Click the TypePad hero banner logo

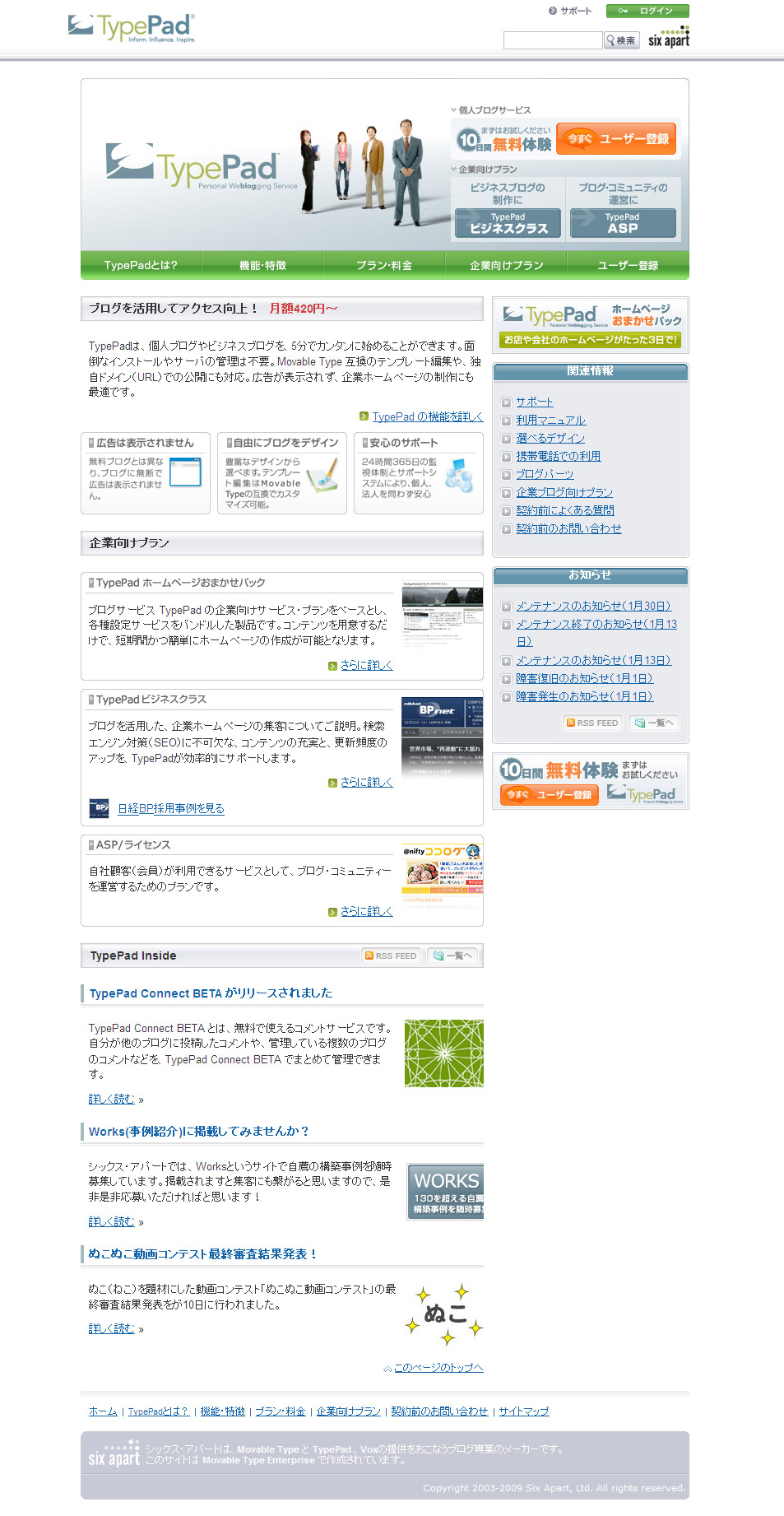pos(202,167)
